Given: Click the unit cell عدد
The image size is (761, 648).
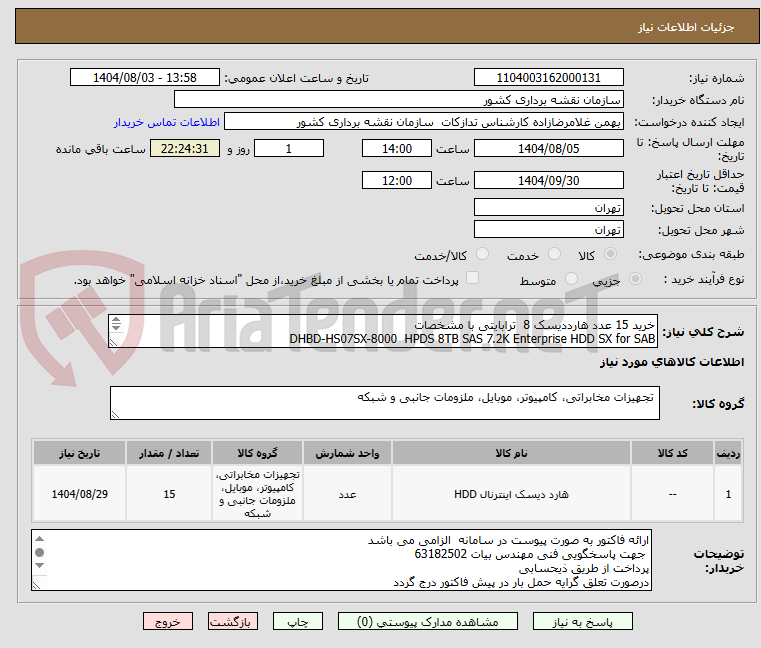Looking at the screenshot, I should pos(347,494).
